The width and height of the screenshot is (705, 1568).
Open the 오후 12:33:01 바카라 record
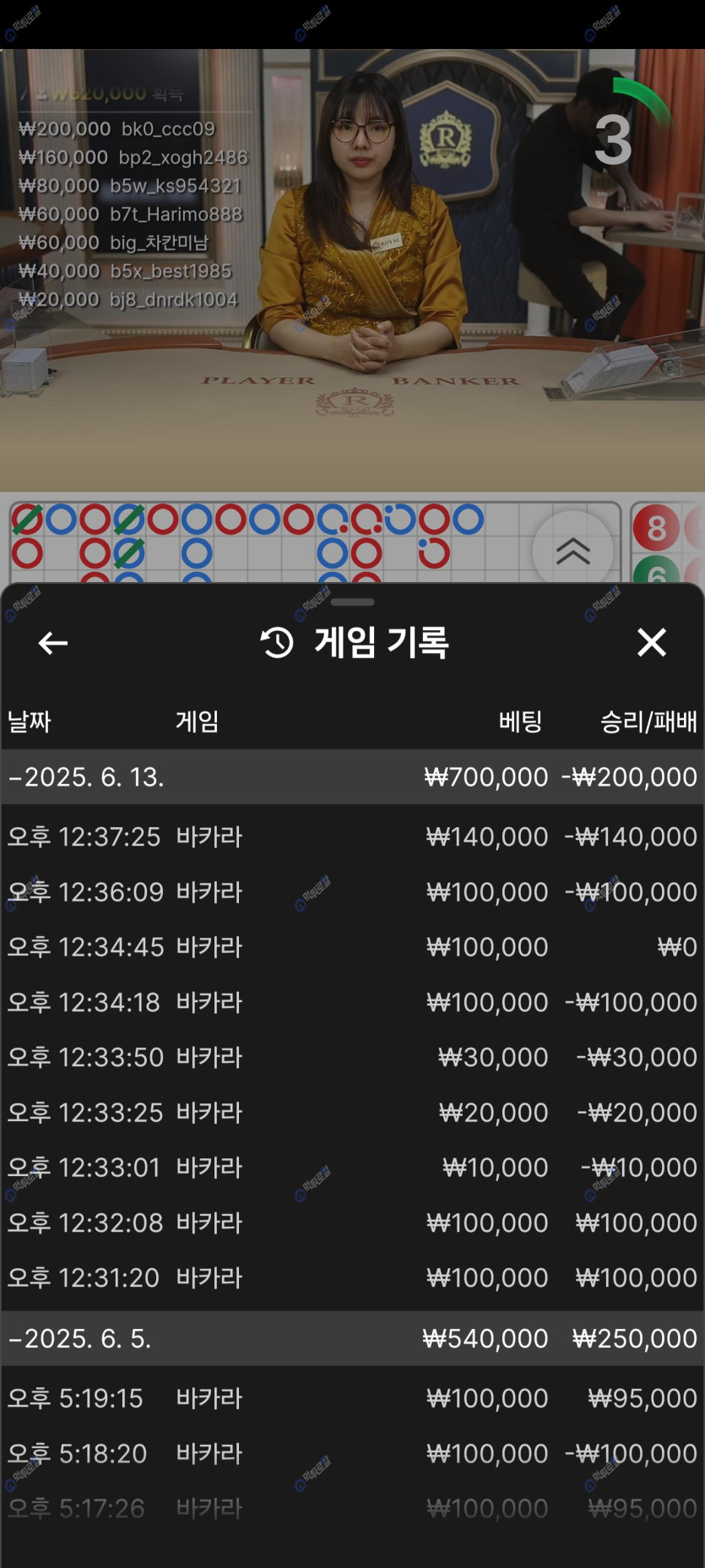coord(353,1167)
